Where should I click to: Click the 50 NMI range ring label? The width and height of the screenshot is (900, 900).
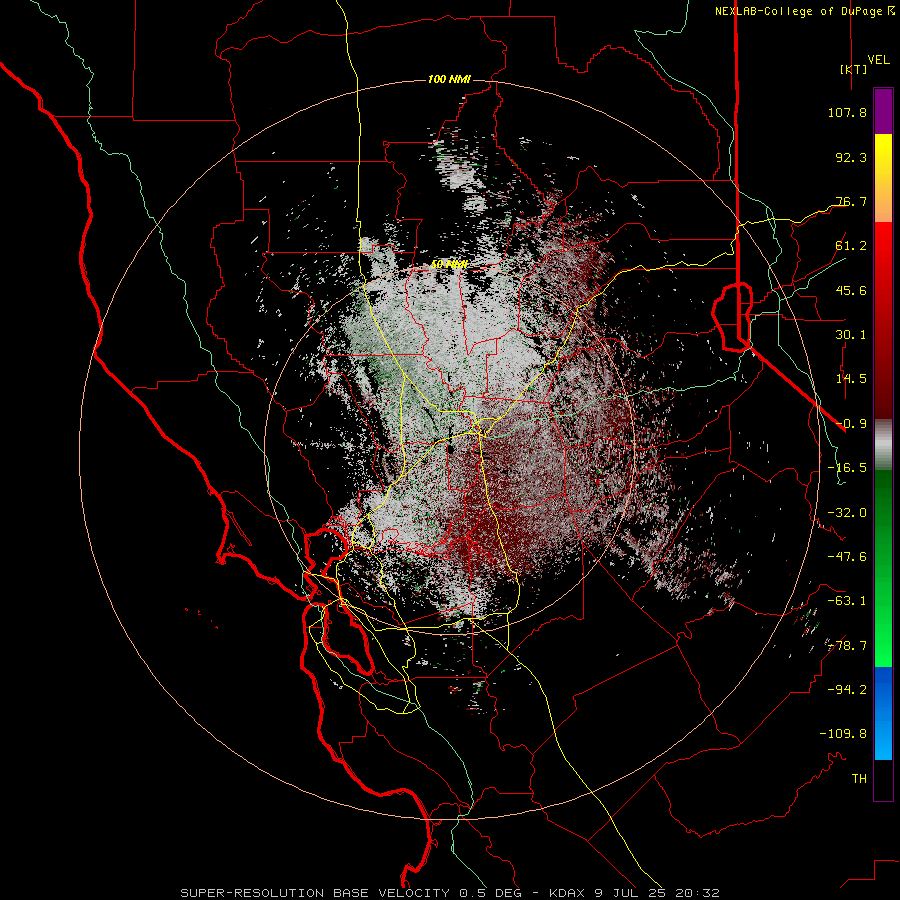click(x=449, y=265)
